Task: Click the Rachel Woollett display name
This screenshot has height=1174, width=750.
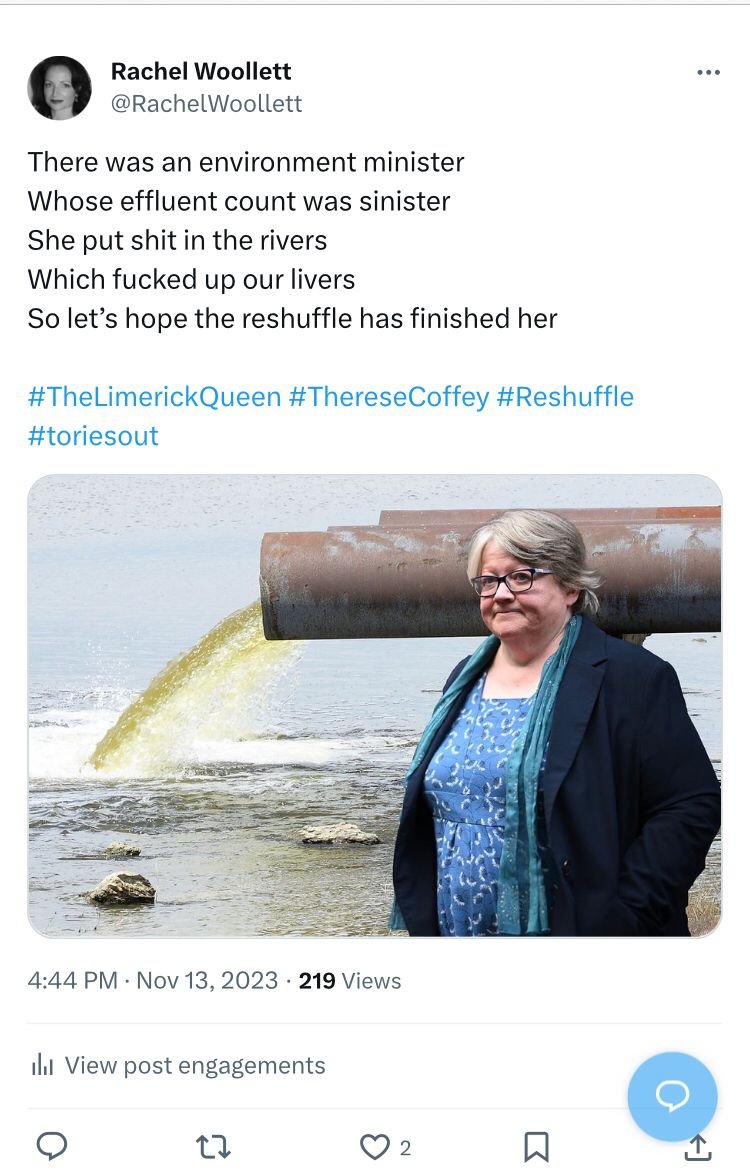Action: tap(201, 71)
